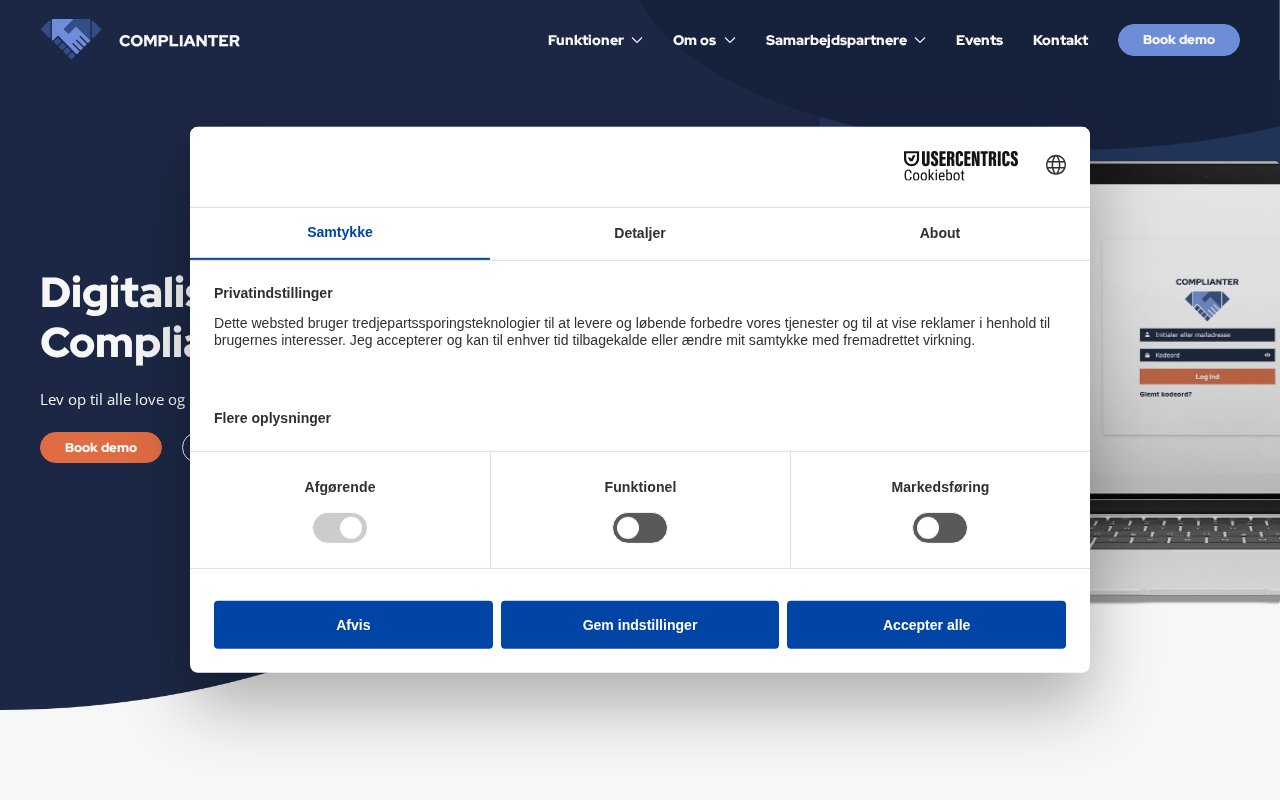The image size is (1280, 800).
Task: Toggle the Afgørende cookie switch
Action: click(340, 528)
